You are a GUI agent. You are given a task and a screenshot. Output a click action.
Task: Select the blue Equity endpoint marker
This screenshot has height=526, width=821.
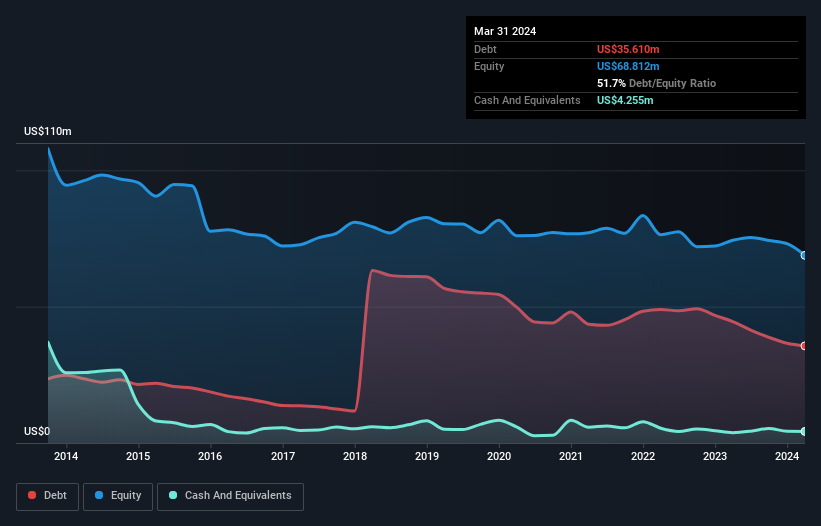click(x=804, y=255)
